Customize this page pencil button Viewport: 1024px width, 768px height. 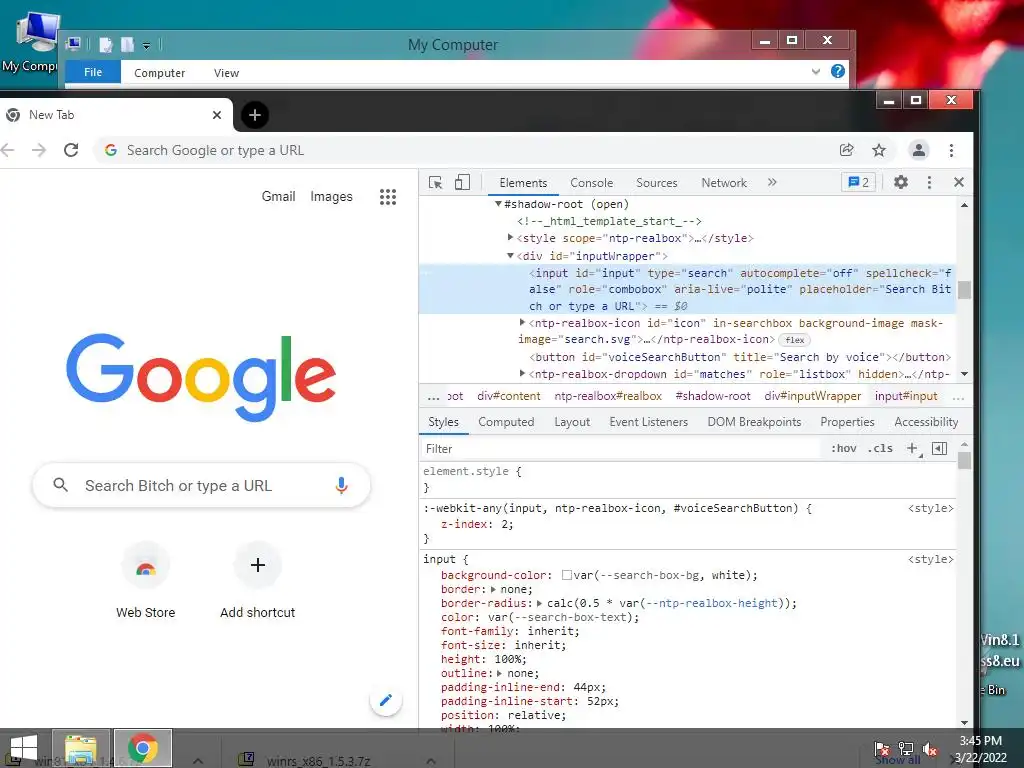pos(386,701)
